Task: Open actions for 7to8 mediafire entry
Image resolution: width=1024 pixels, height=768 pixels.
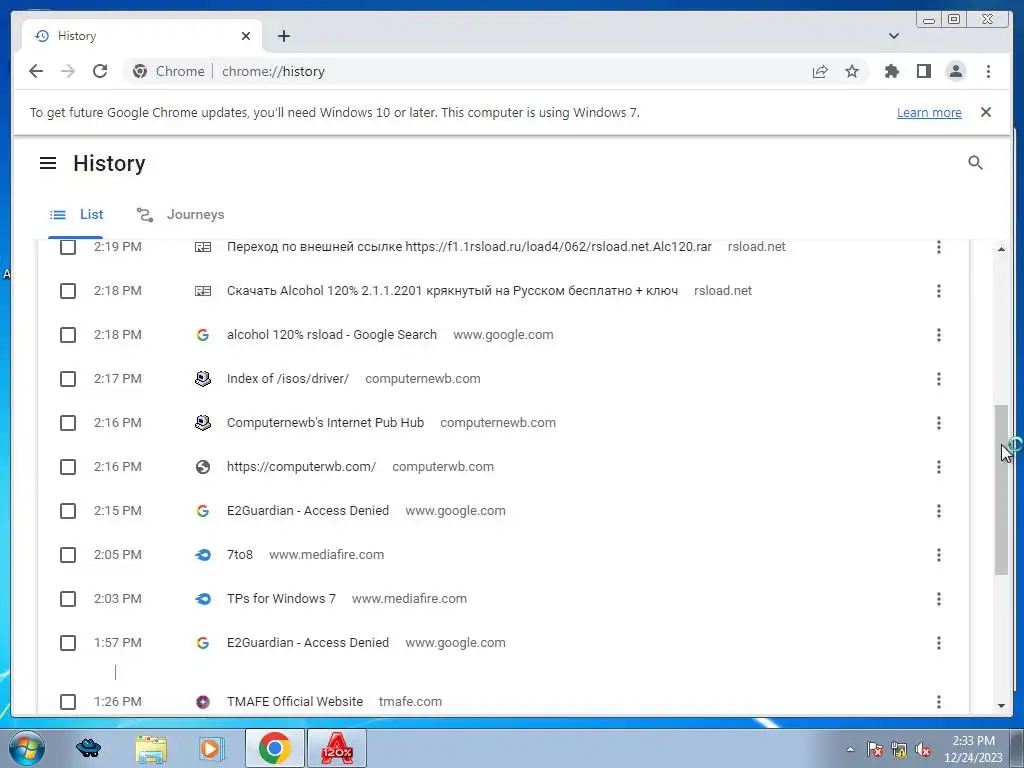Action: [x=938, y=555]
